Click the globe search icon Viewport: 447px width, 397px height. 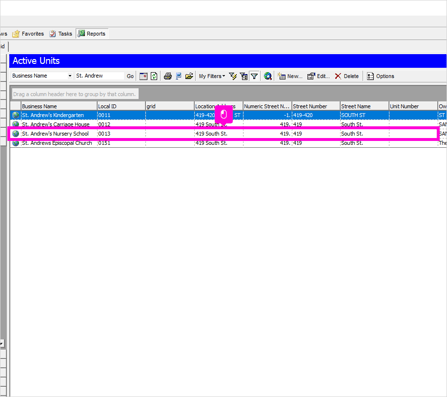(x=268, y=76)
